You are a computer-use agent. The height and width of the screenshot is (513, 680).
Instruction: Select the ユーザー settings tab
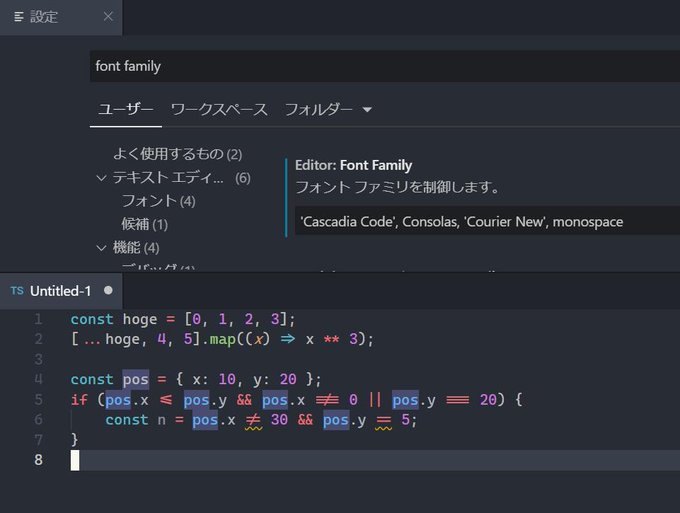126,109
